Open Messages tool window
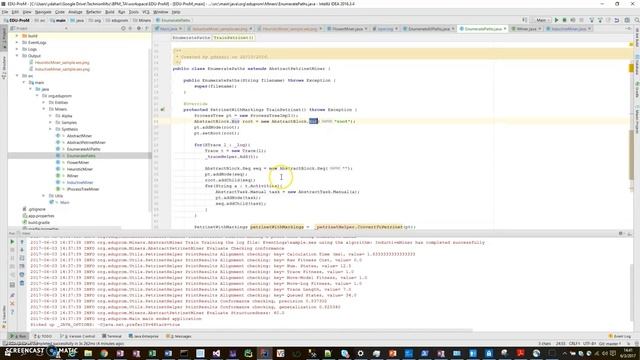The image size is (640, 360). 179,336
